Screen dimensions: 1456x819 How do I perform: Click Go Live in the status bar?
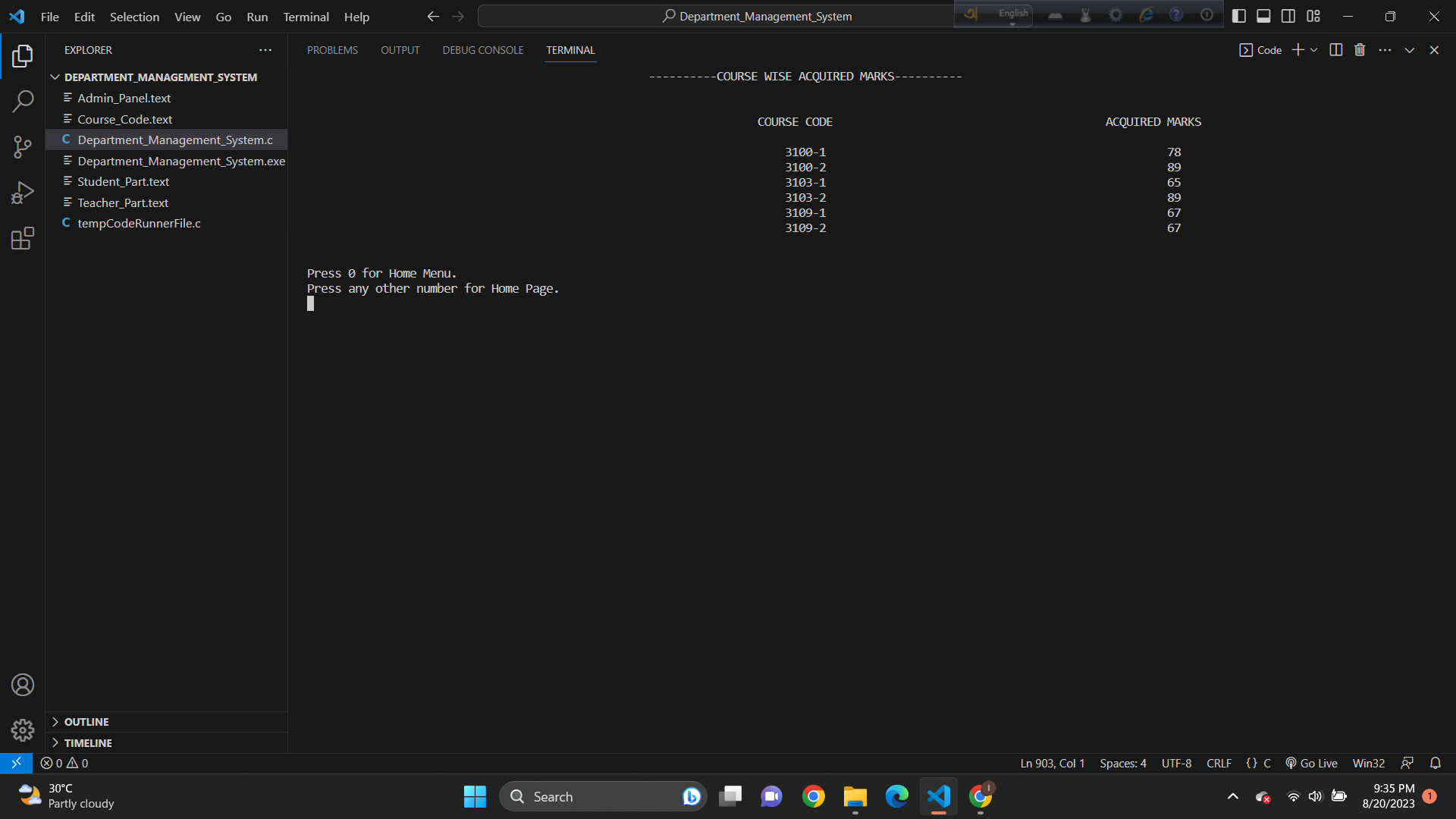tap(1311, 763)
